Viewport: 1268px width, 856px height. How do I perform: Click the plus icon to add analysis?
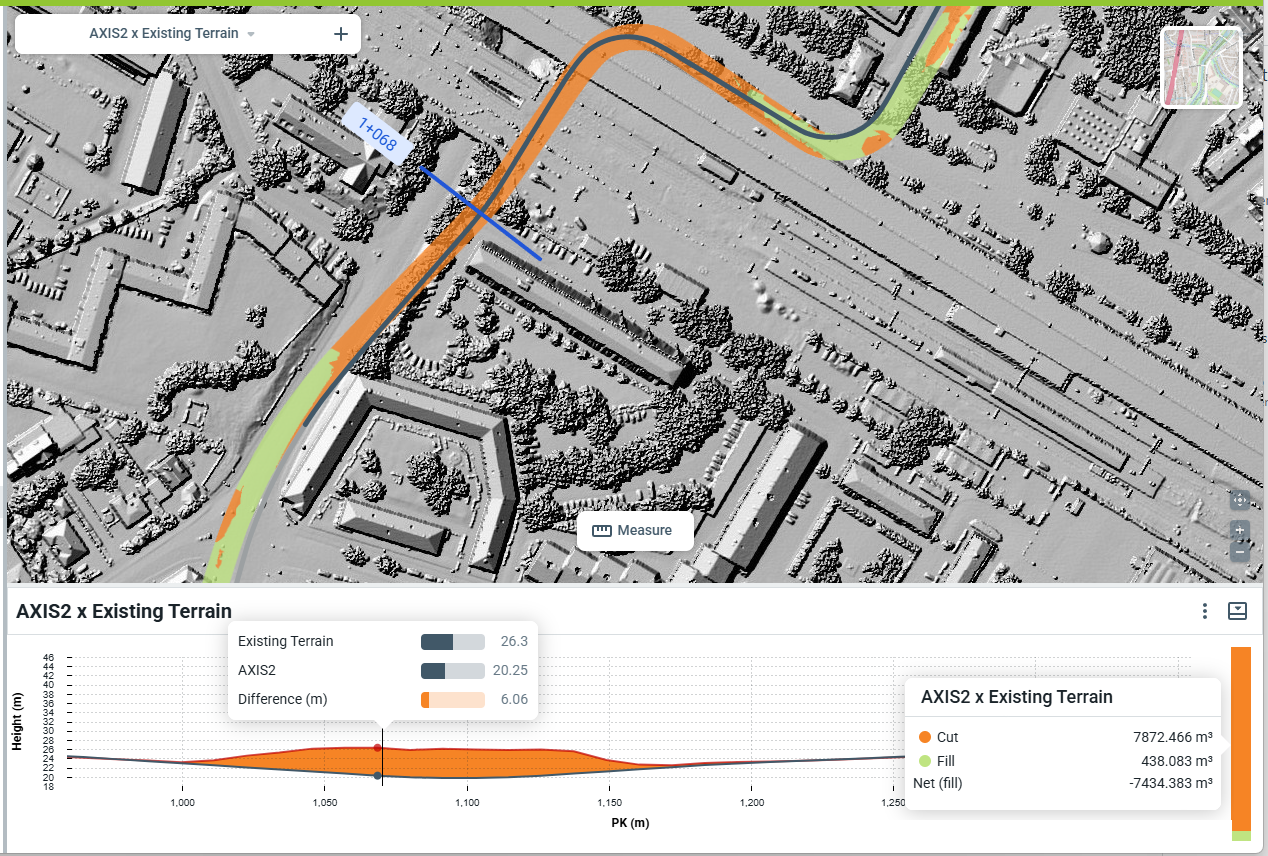point(341,34)
